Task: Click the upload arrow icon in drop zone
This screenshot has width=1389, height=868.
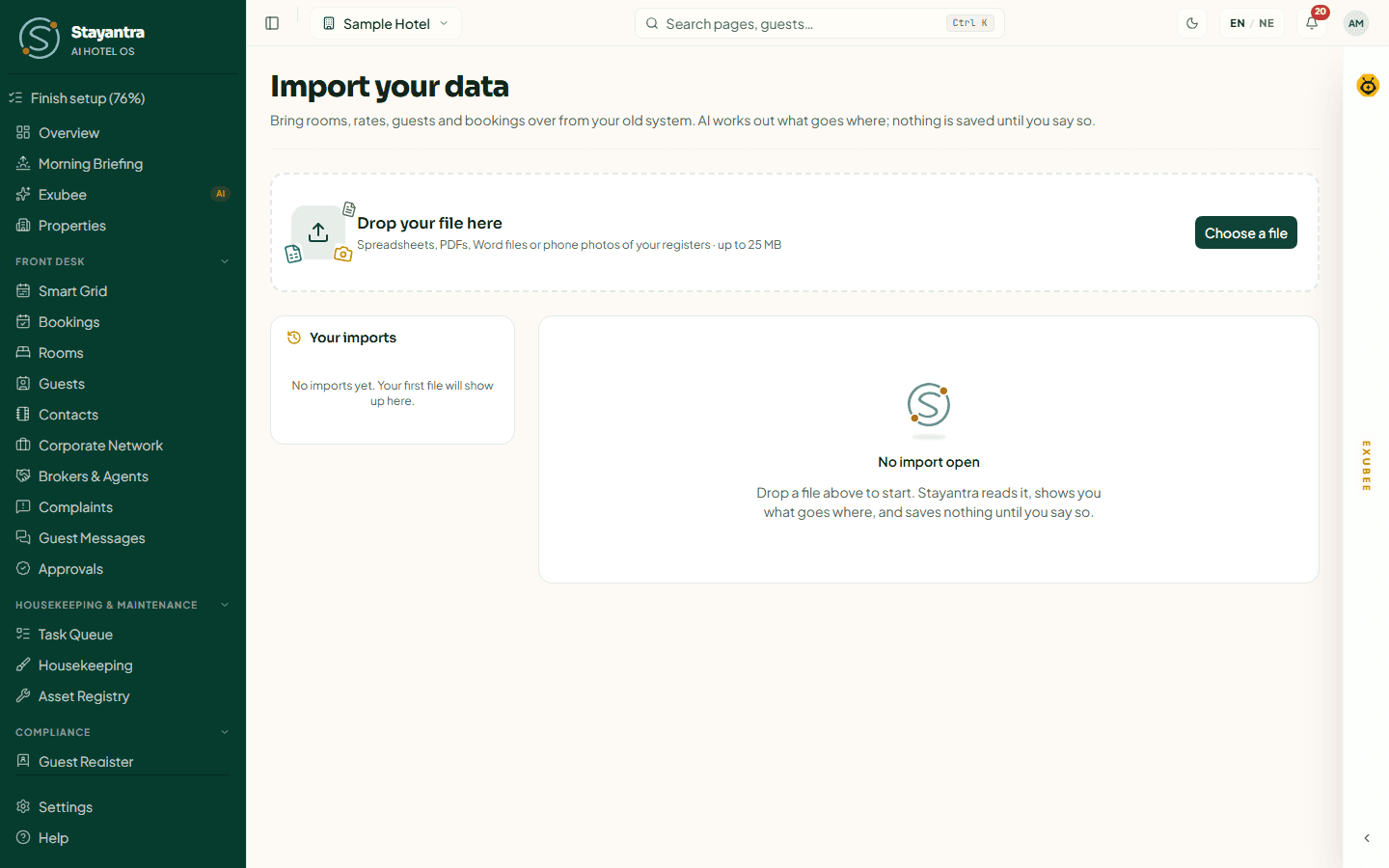Action: pos(318,232)
